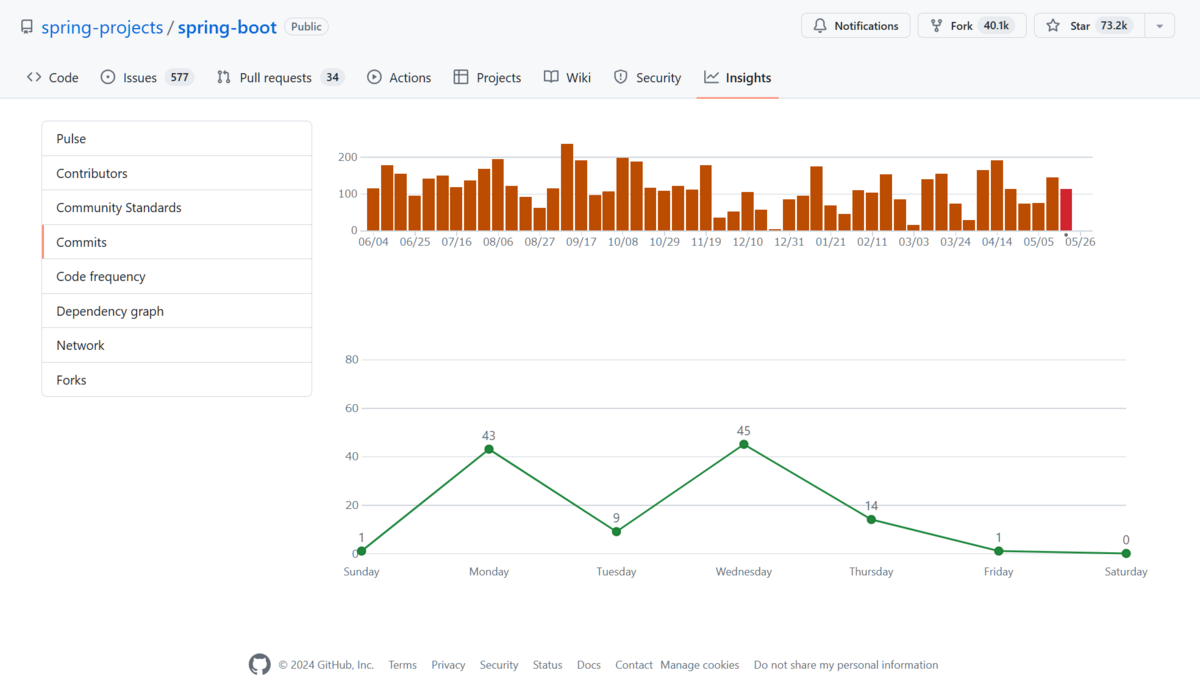Open the footer Security link

click(x=499, y=665)
